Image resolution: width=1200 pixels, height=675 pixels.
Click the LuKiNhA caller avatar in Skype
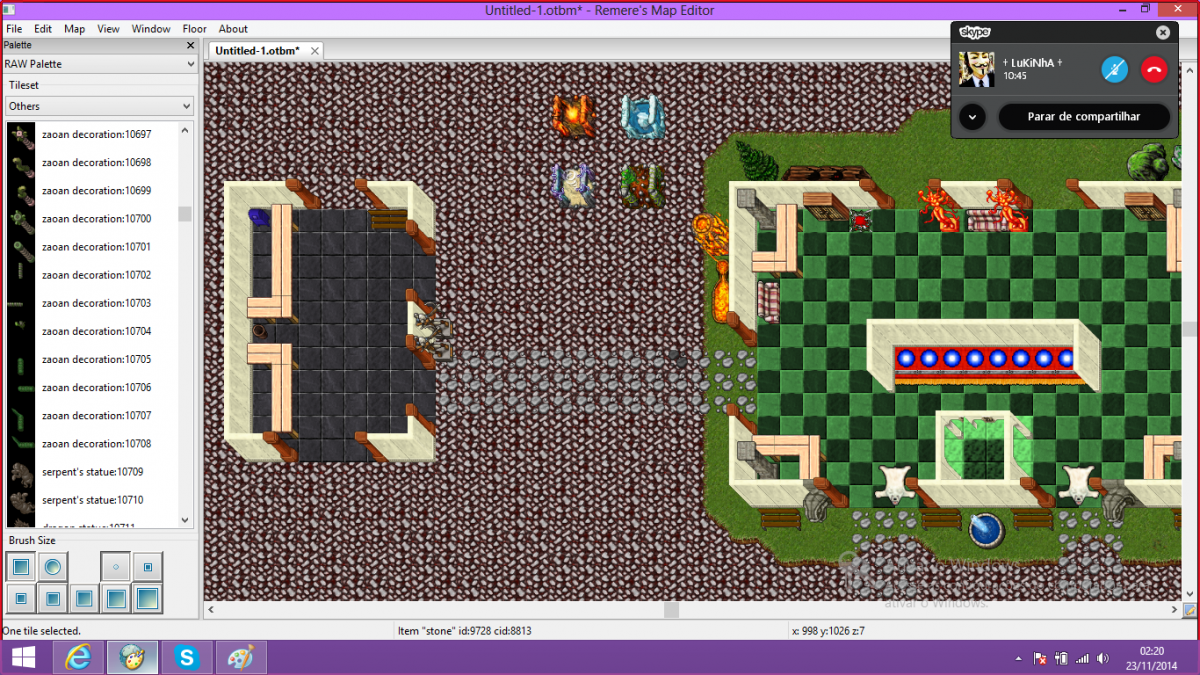point(977,69)
